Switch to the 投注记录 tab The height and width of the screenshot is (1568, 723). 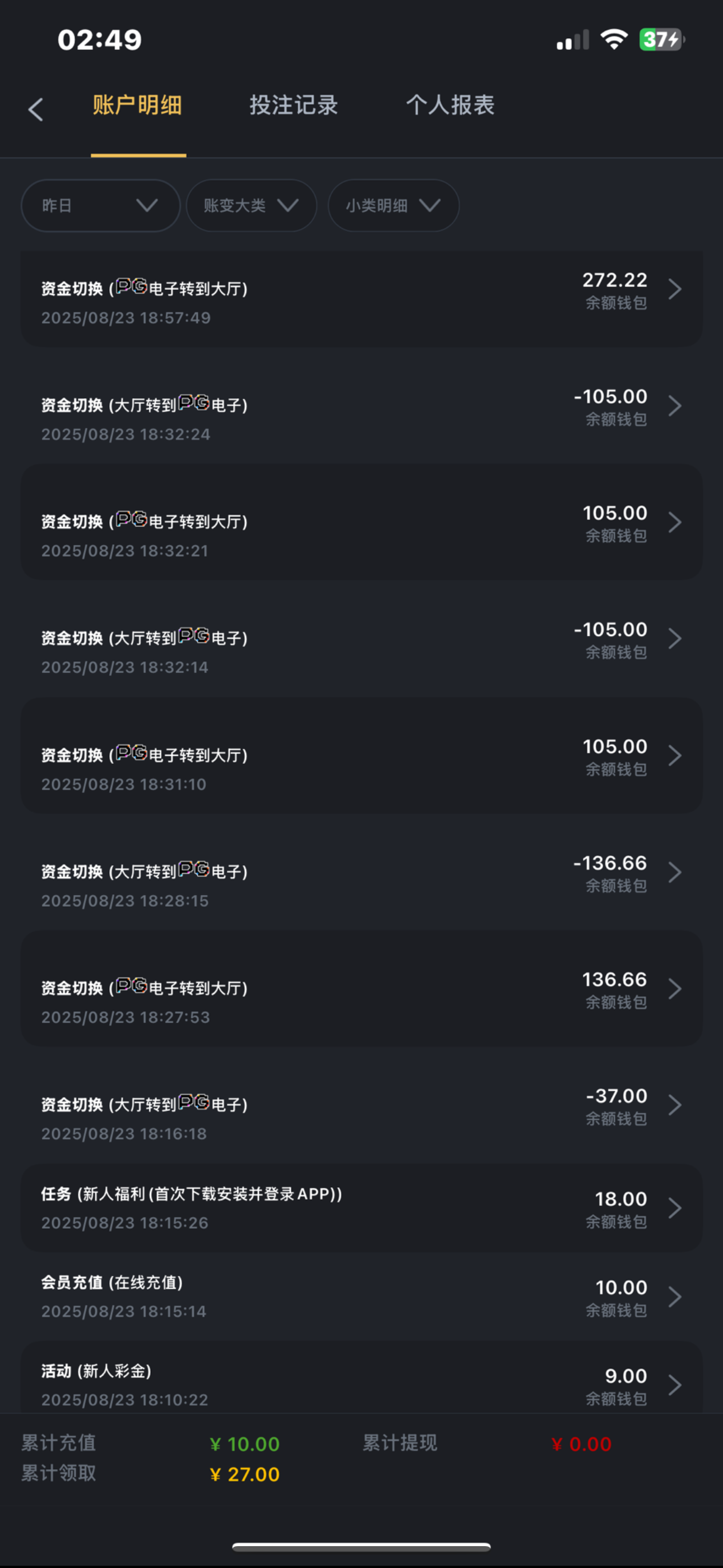pos(293,105)
